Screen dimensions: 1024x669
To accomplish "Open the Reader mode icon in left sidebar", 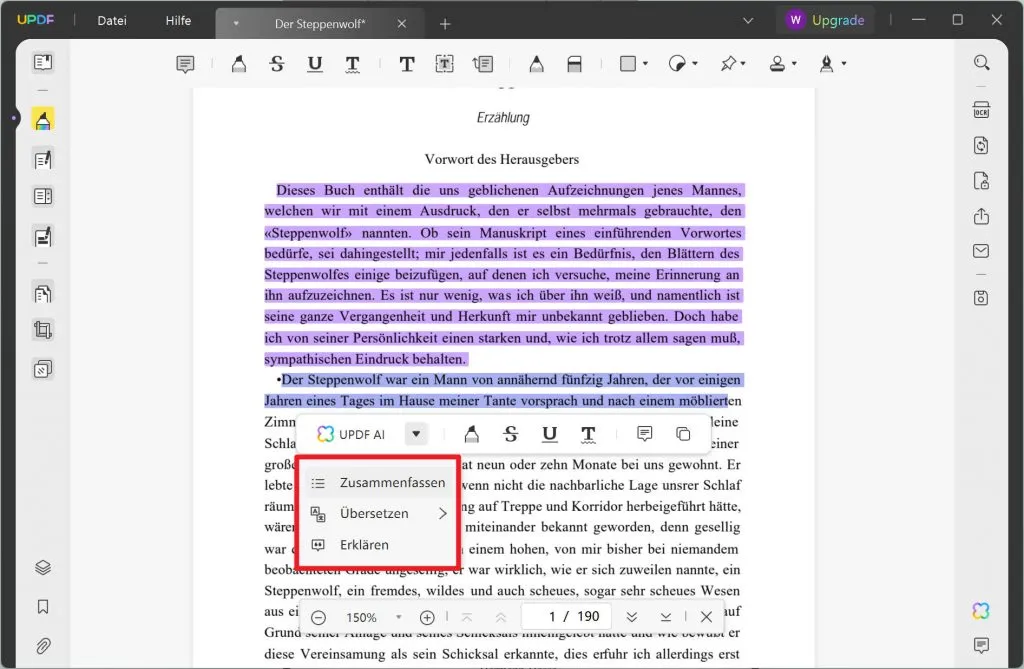I will pos(43,63).
